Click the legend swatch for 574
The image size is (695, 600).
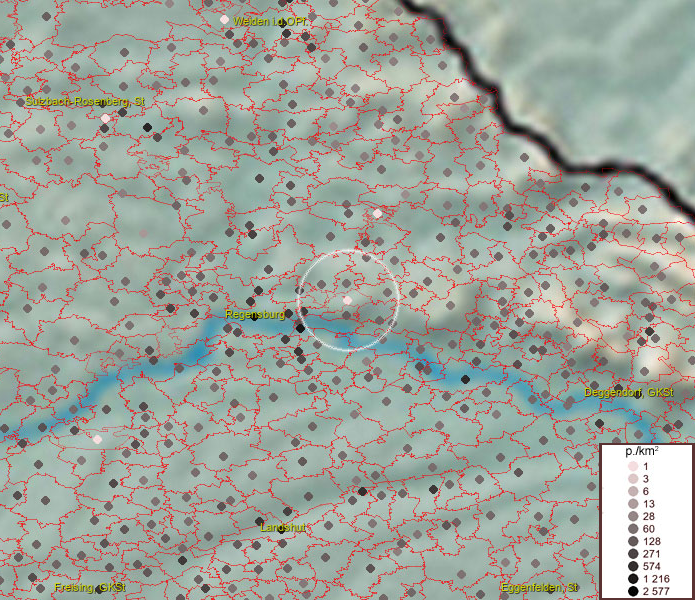point(633,566)
